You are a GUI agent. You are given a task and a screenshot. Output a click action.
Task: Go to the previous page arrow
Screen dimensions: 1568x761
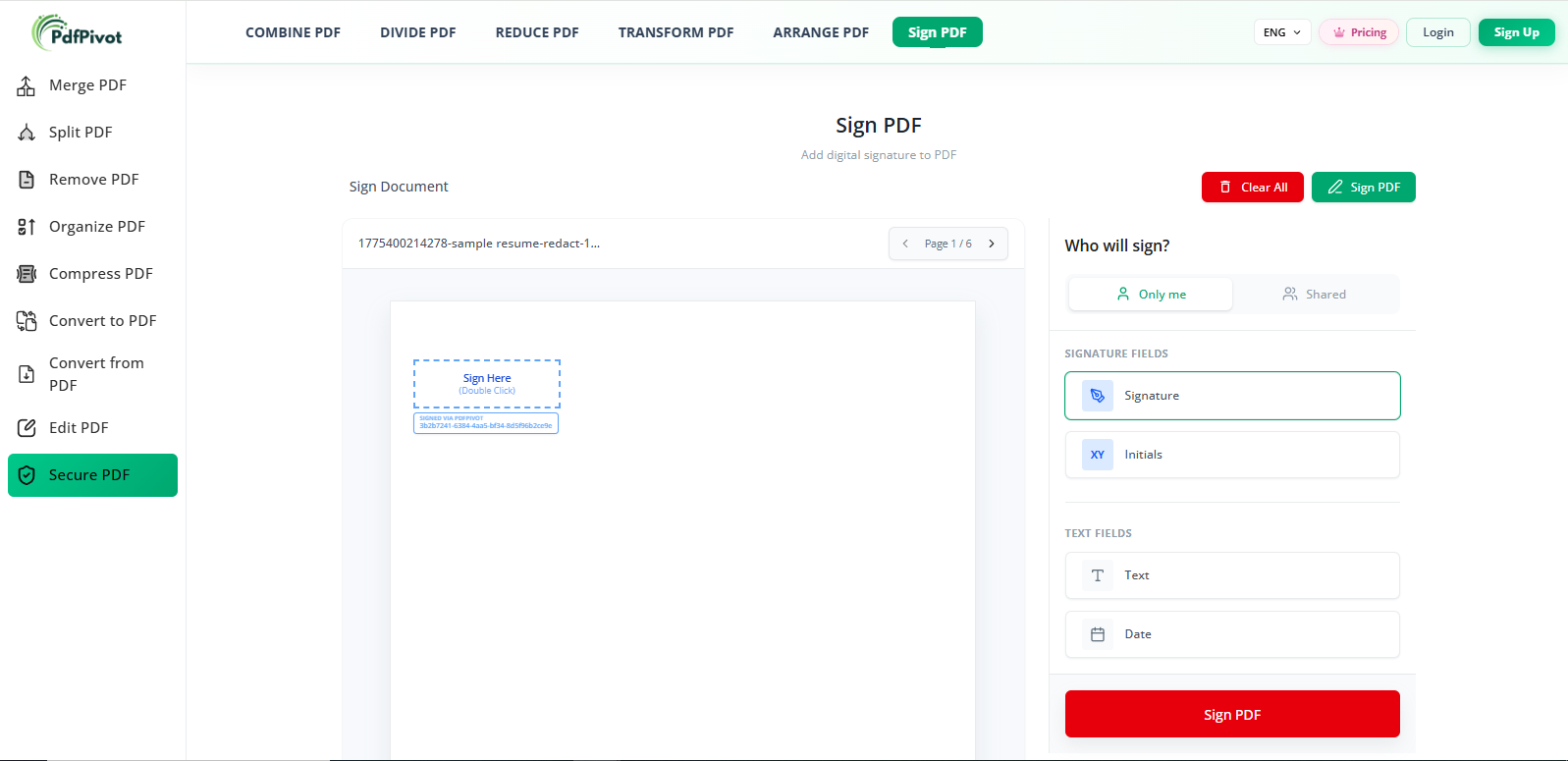905,244
